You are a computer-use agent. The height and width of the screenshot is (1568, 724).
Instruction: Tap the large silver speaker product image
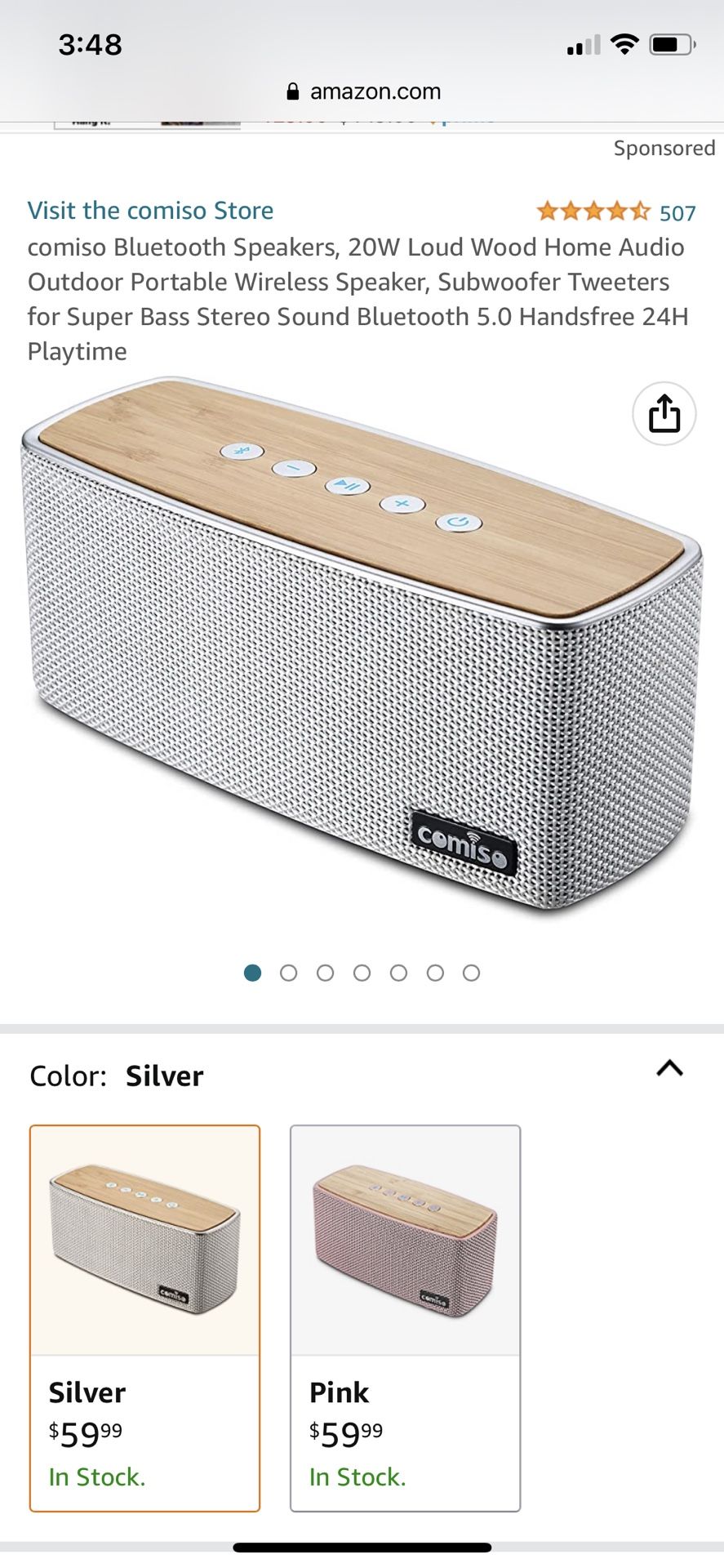point(362,645)
